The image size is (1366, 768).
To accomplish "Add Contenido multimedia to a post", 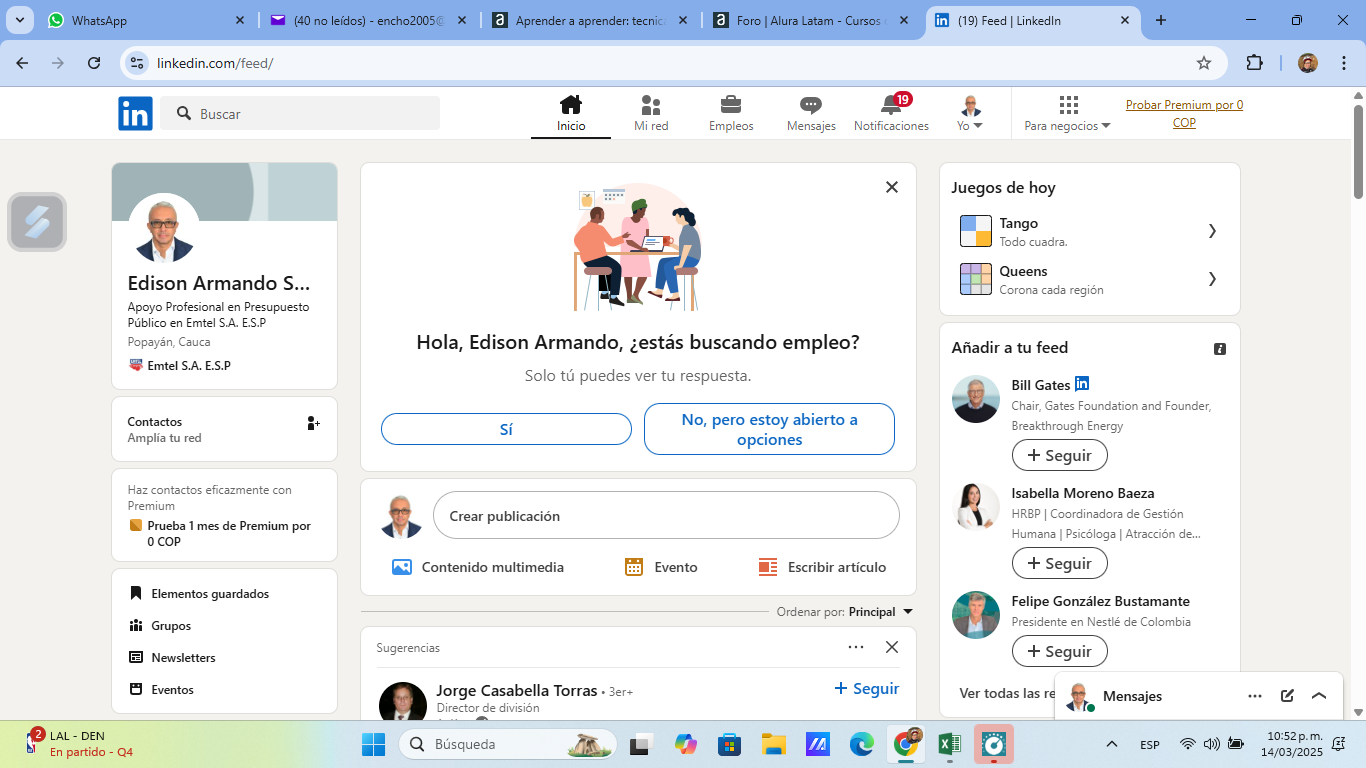I will (x=478, y=567).
